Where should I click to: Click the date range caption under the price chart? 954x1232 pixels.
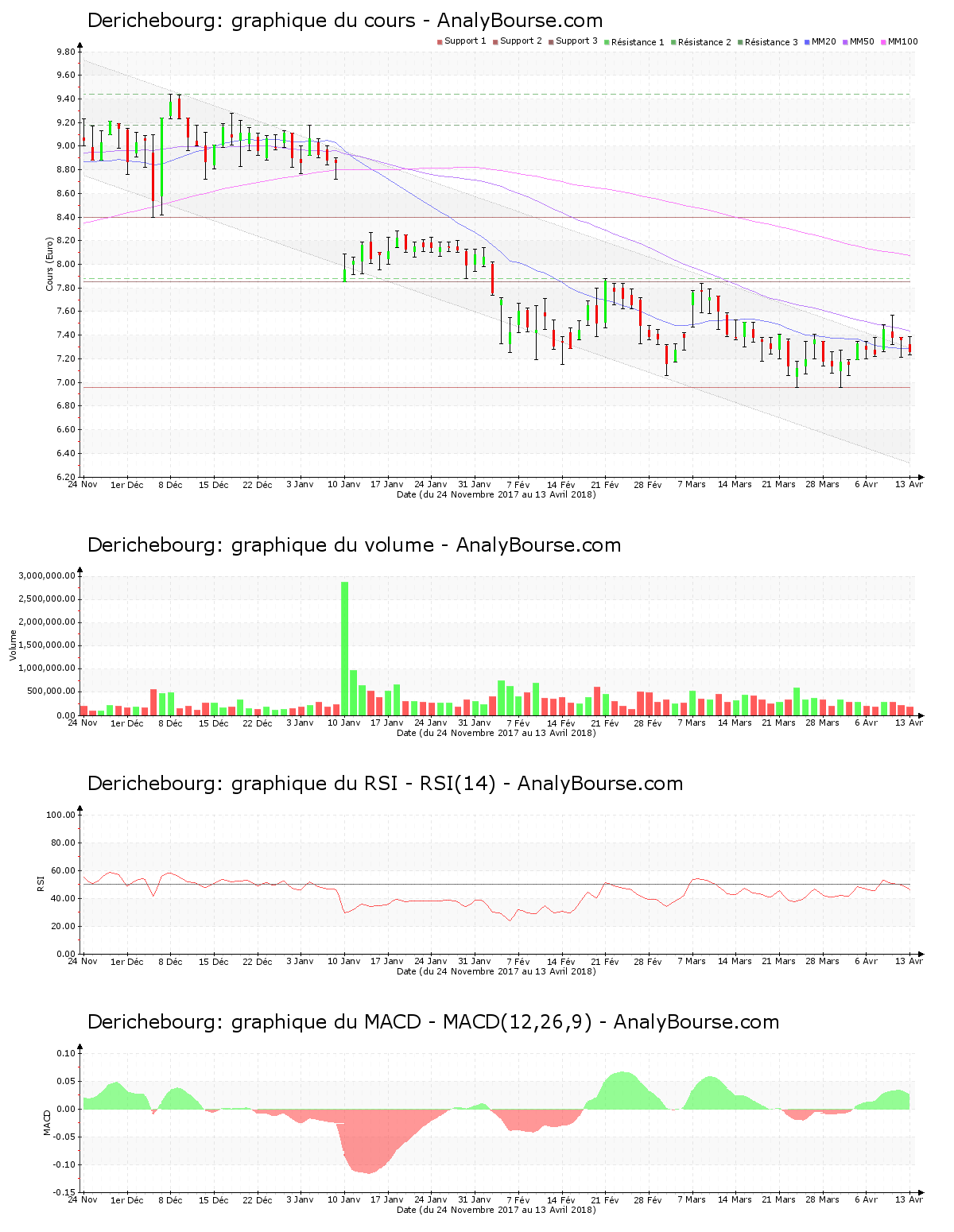tap(496, 494)
